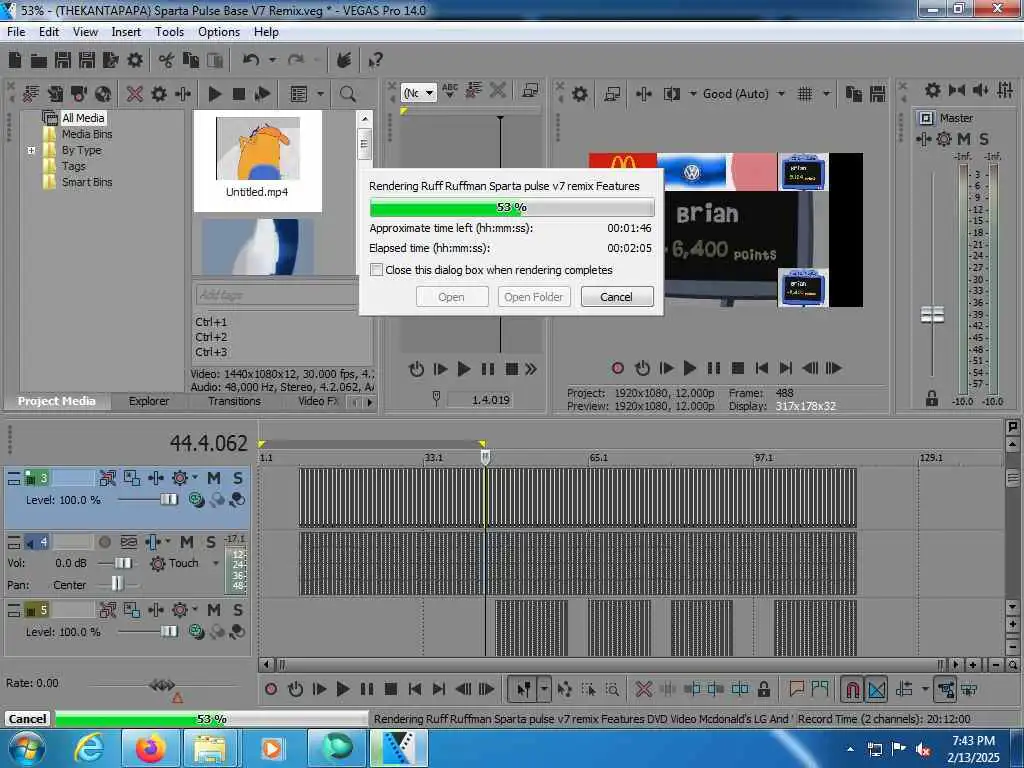Mute audio Track 4
Screen dimensions: 1024x768
click(x=187, y=542)
